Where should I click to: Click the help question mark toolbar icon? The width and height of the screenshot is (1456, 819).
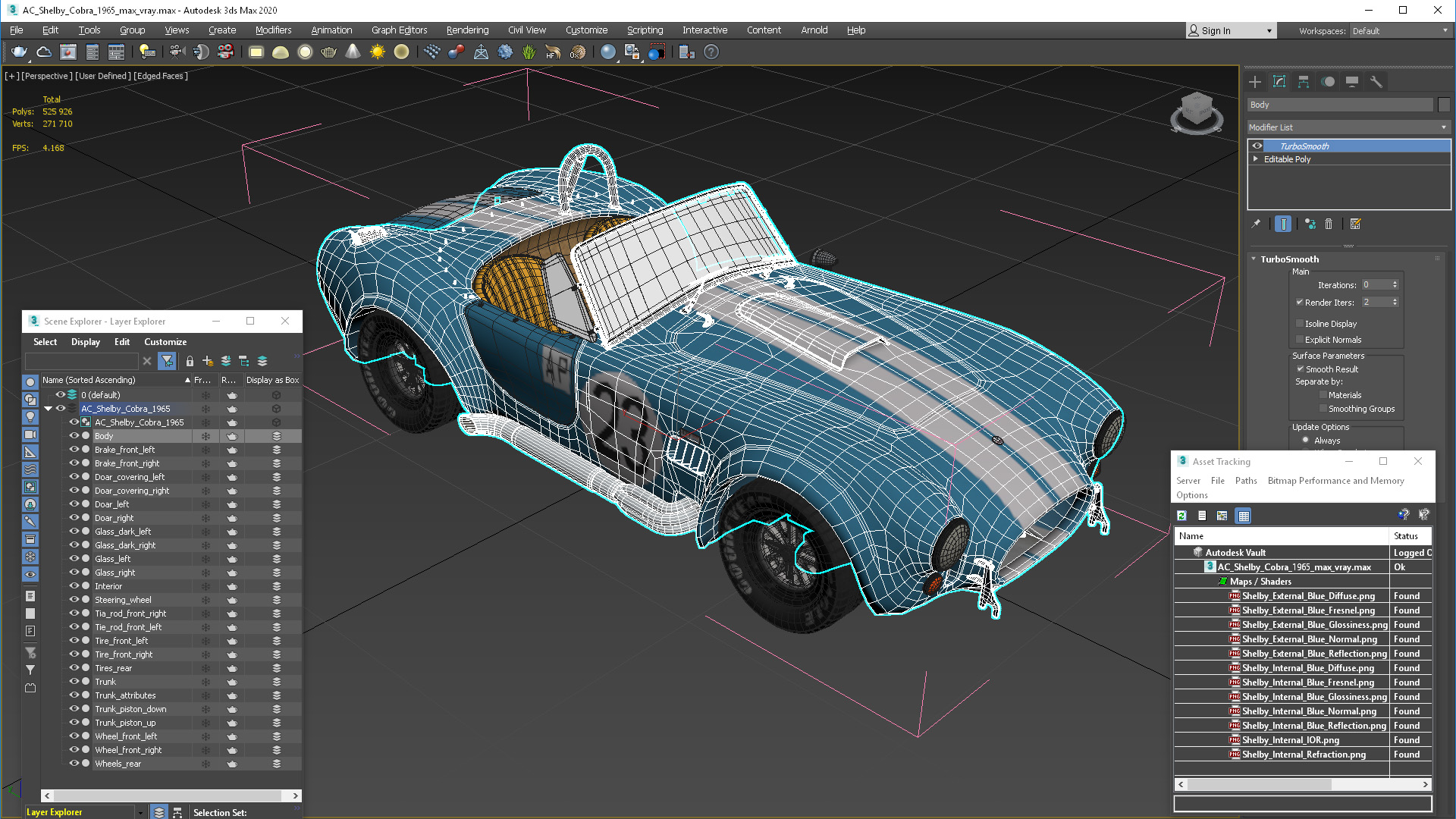(711, 52)
